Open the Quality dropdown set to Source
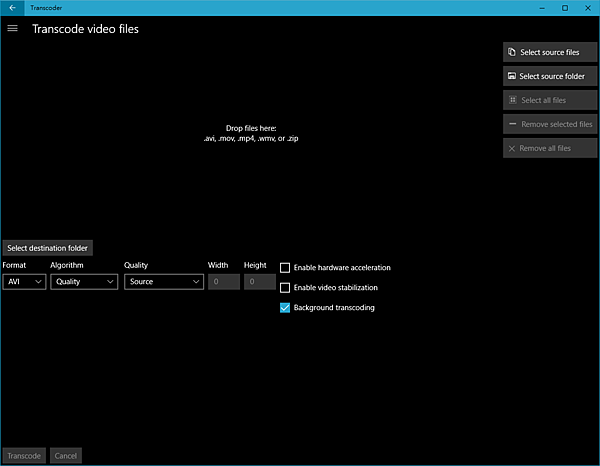The height and width of the screenshot is (466, 600). coord(164,282)
